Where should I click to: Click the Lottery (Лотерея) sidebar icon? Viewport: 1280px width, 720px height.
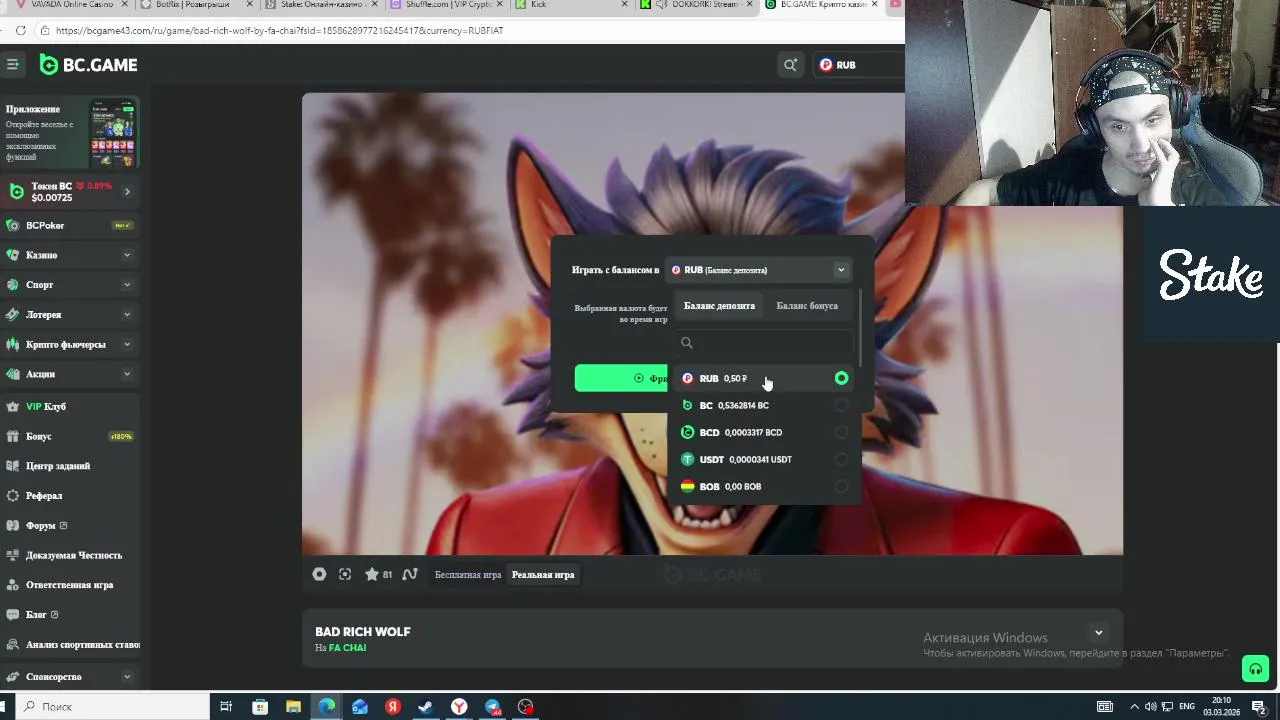tap(13, 314)
